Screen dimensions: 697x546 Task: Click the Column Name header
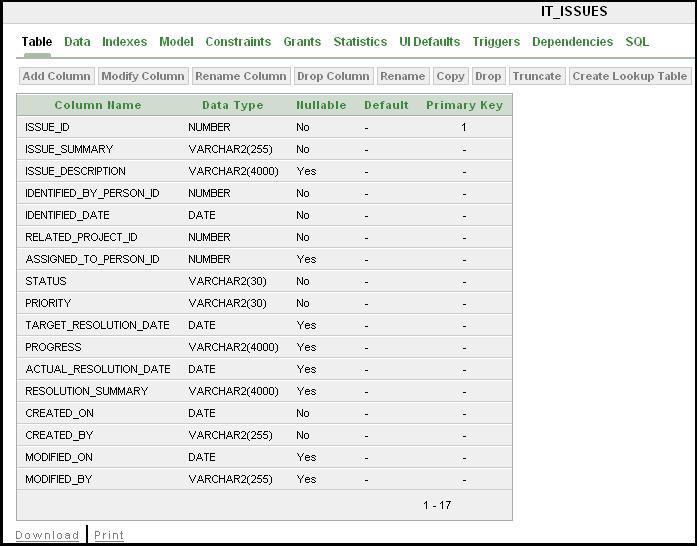pos(98,105)
